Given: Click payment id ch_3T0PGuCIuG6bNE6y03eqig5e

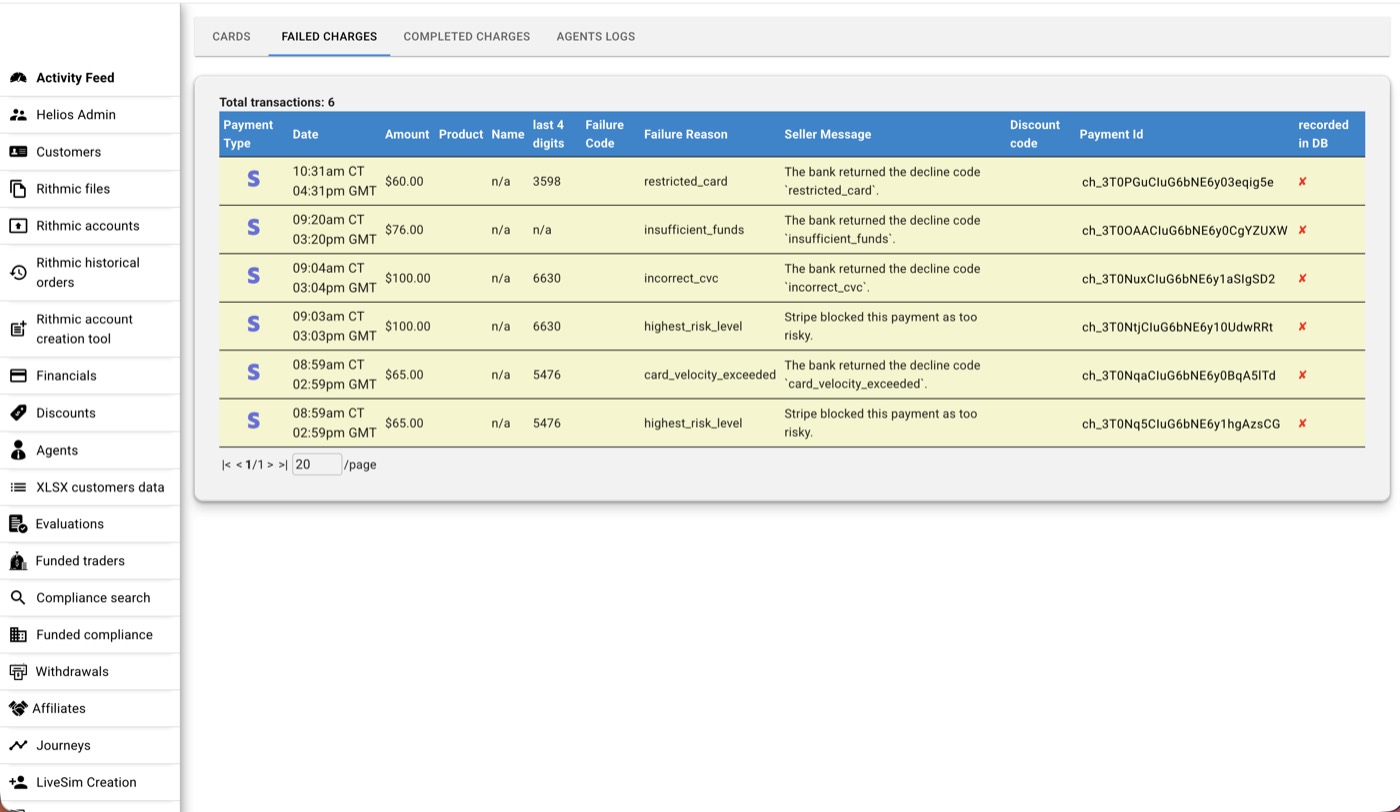Looking at the screenshot, I should coord(1178,182).
